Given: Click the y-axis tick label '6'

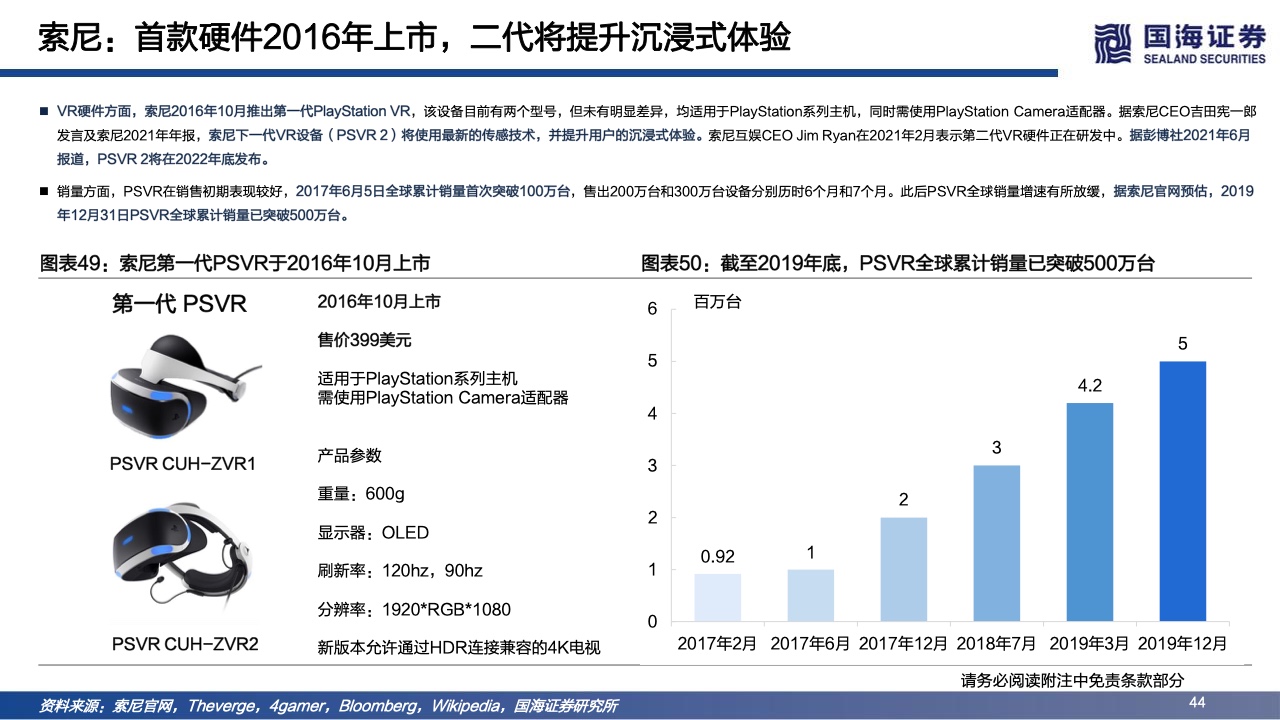Looking at the screenshot, I should (652, 309).
